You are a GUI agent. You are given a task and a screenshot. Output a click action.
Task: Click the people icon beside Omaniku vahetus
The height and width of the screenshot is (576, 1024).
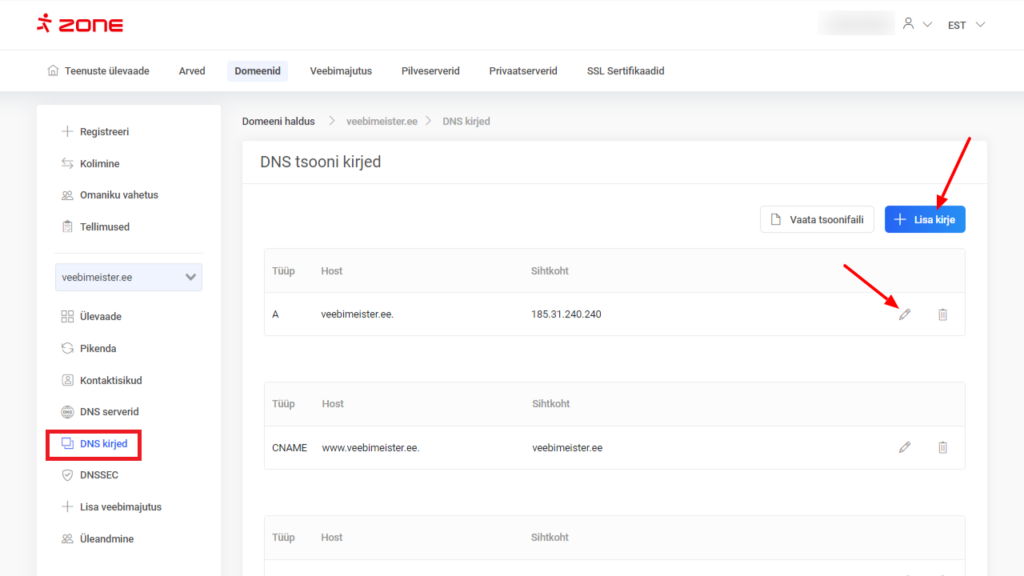(67, 195)
